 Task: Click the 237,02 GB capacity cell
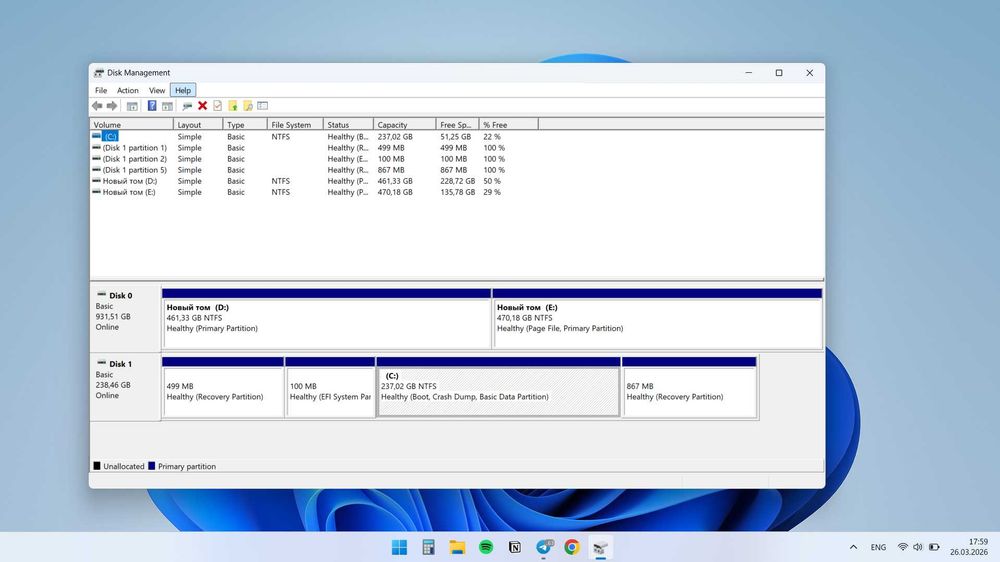pyautogui.click(x=395, y=137)
